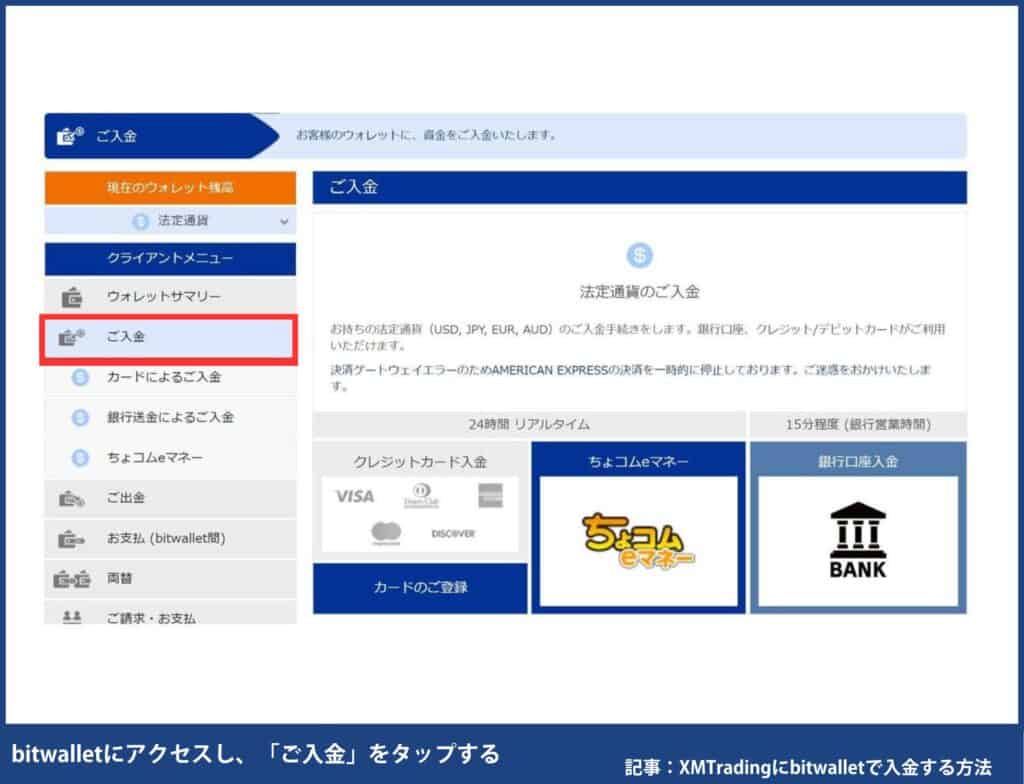
Task: Select ご入金 in the client menu
Action: pyautogui.click(x=168, y=338)
